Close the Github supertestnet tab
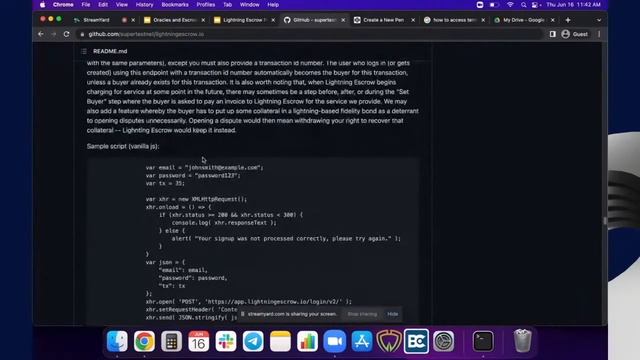 tap(343, 20)
